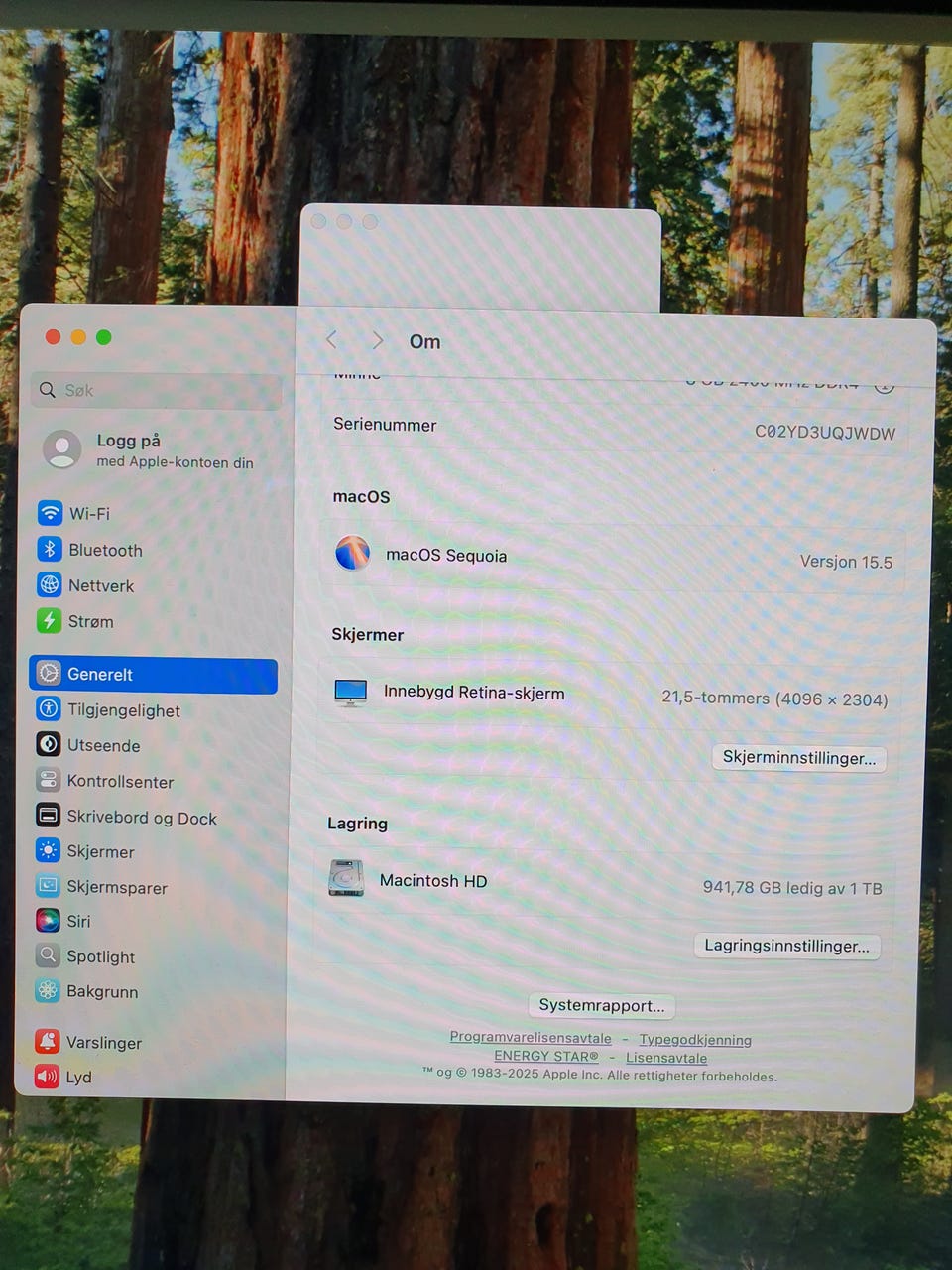Click the Innebygd Retina-skjerm label
Viewport: 952px width, 1270px height.
474,693
